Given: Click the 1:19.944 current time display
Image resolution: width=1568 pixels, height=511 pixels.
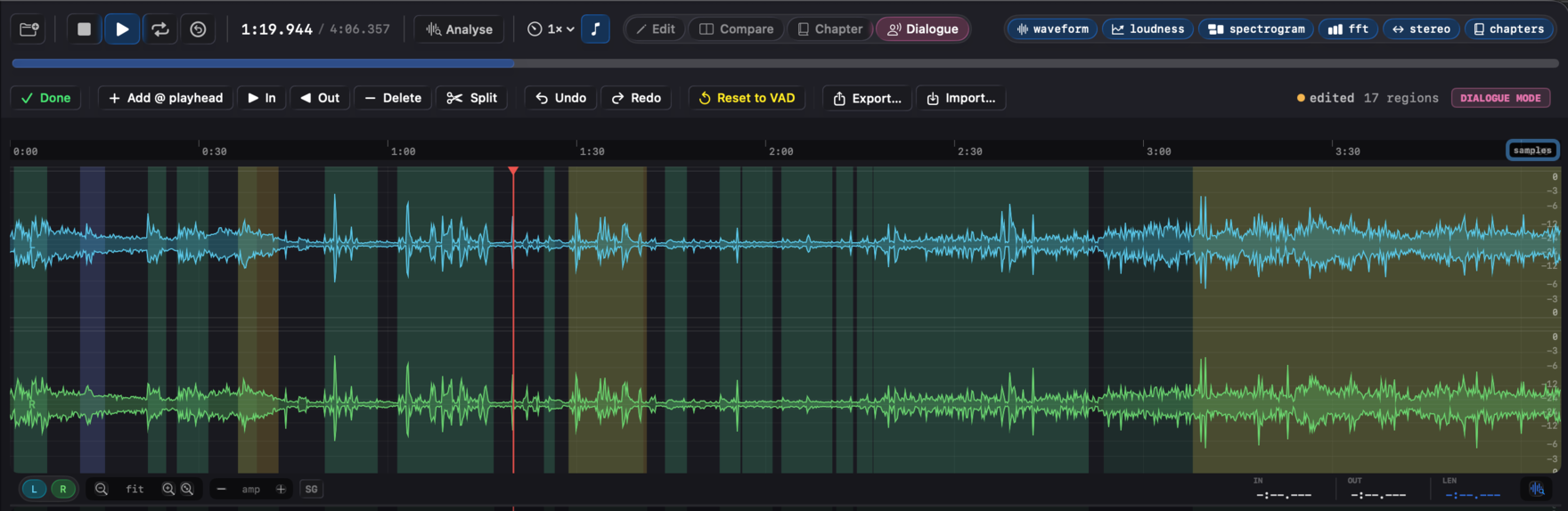Looking at the screenshot, I should pyautogui.click(x=277, y=29).
